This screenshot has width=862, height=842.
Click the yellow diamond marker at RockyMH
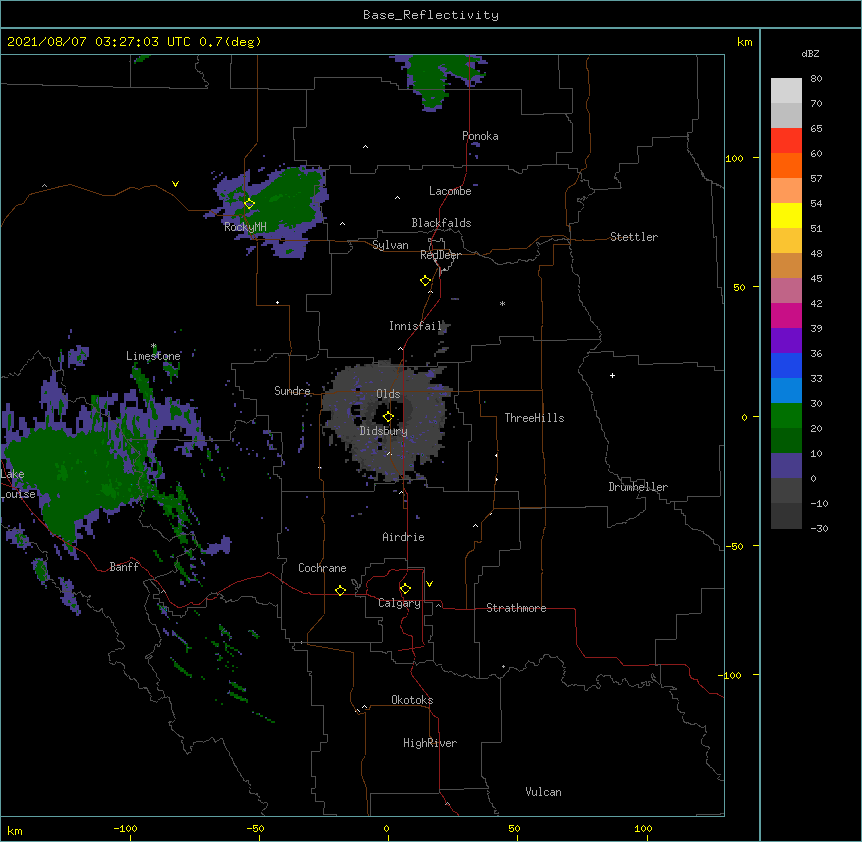249,204
